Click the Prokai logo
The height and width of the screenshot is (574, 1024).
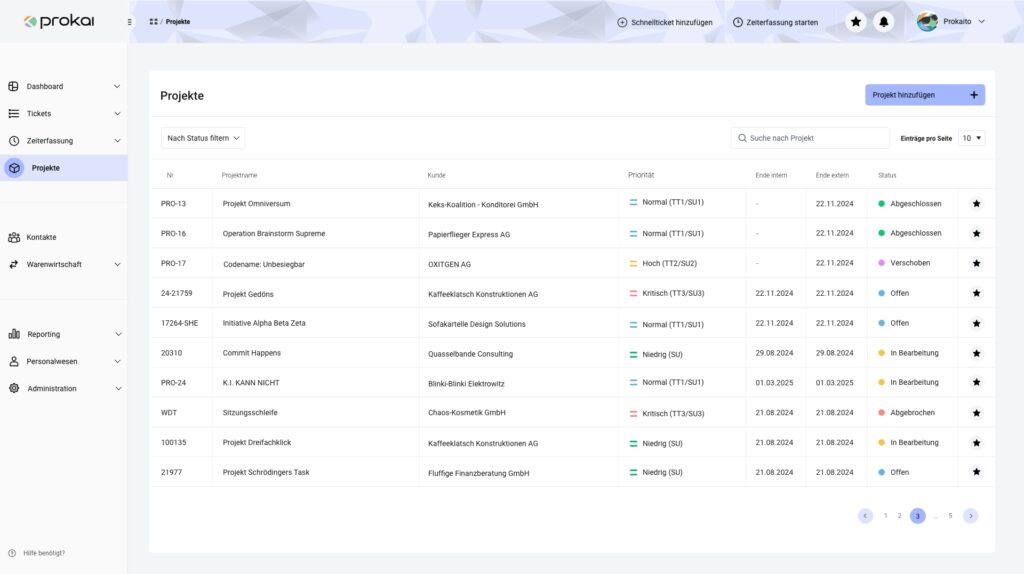point(59,21)
